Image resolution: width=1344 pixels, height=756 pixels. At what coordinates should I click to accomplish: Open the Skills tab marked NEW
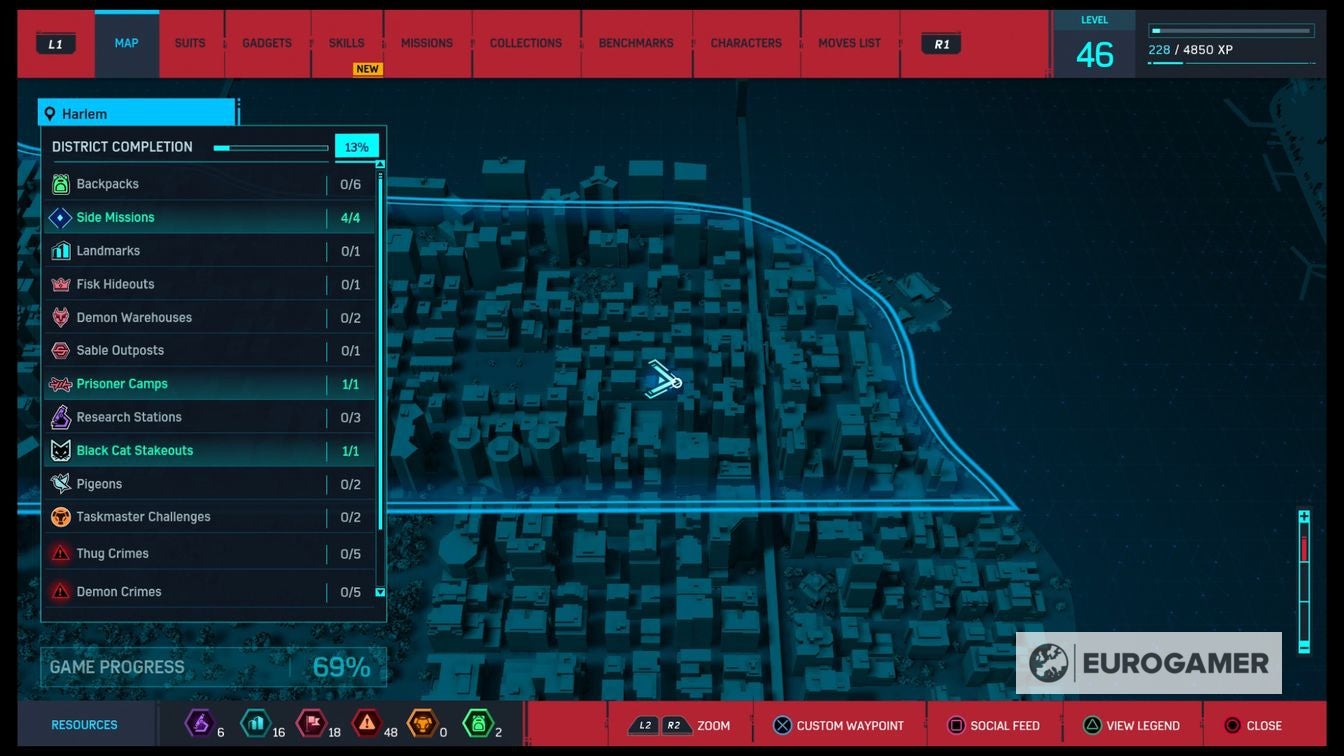[347, 44]
